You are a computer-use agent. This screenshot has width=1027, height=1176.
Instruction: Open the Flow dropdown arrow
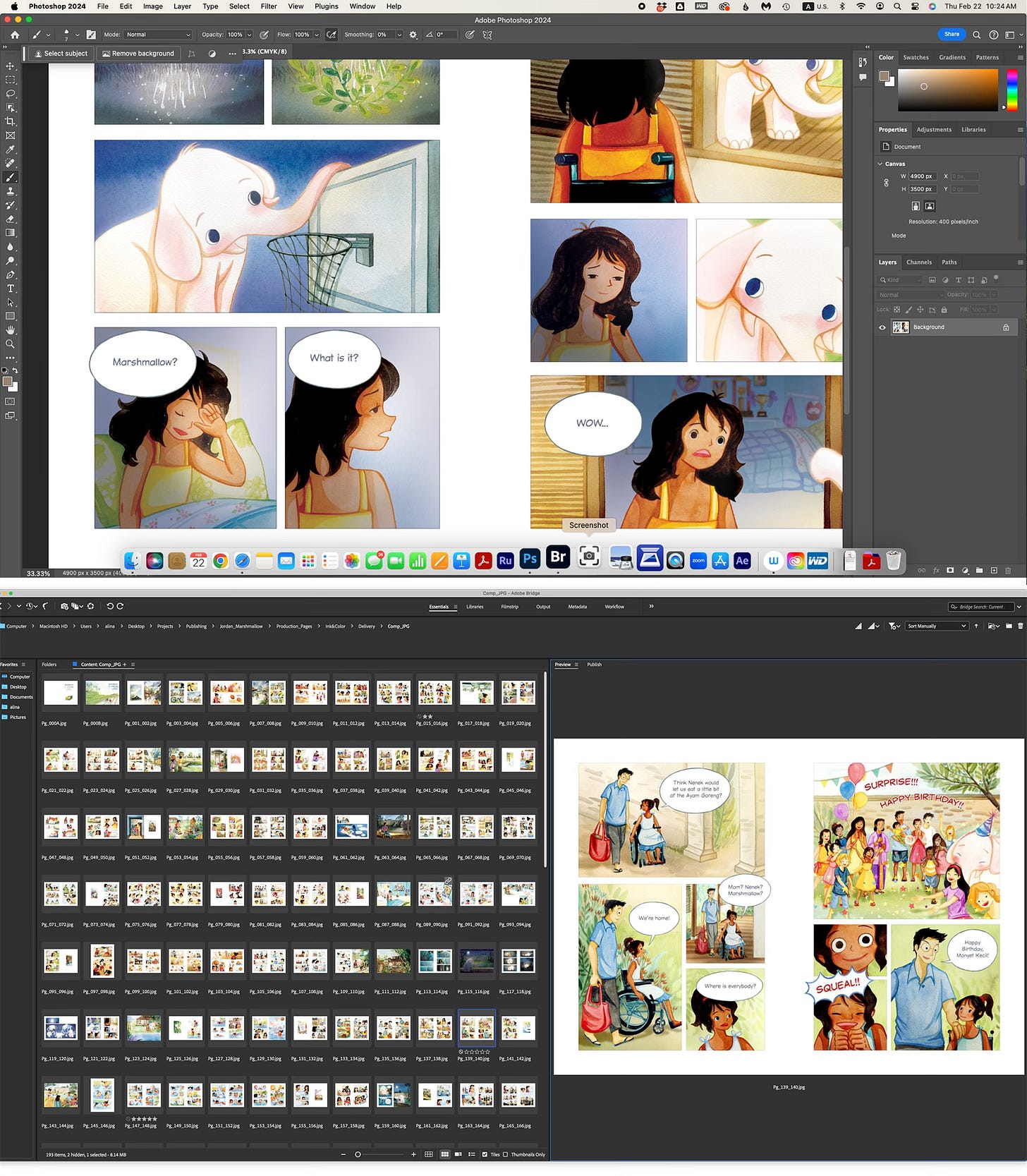pyautogui.click(x=317, y=35)
